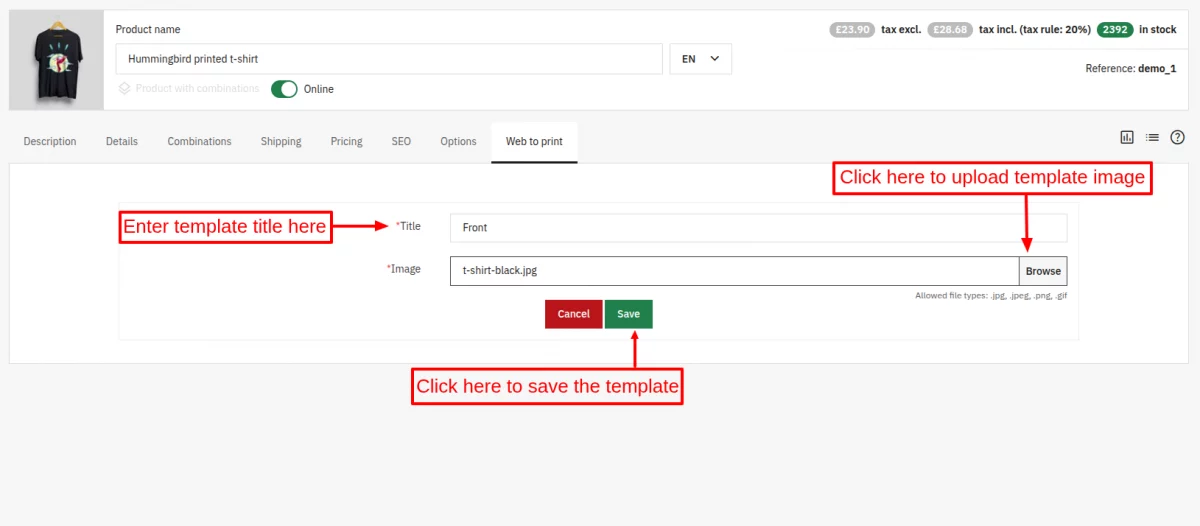Toggle the Online switch off
1200x526 pixels.
pyautogui.click(x=285, y=89)
